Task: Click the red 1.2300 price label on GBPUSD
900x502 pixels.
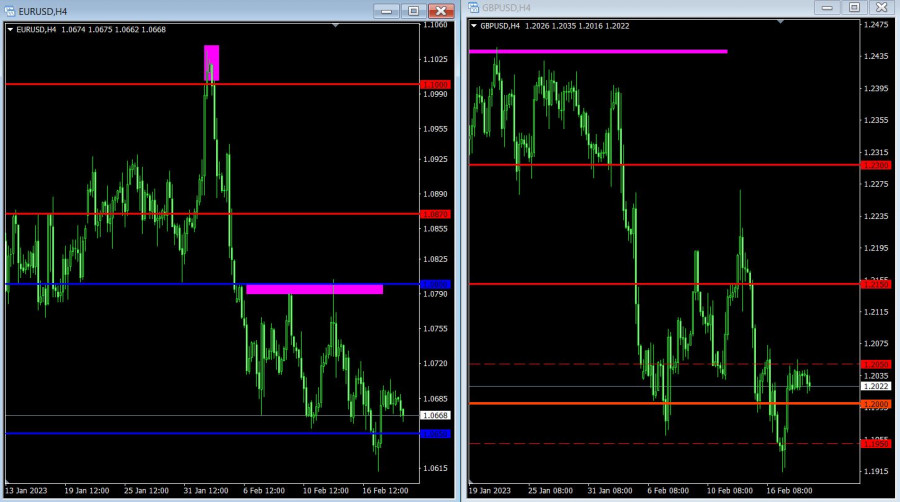Action: tap(875, 165)
